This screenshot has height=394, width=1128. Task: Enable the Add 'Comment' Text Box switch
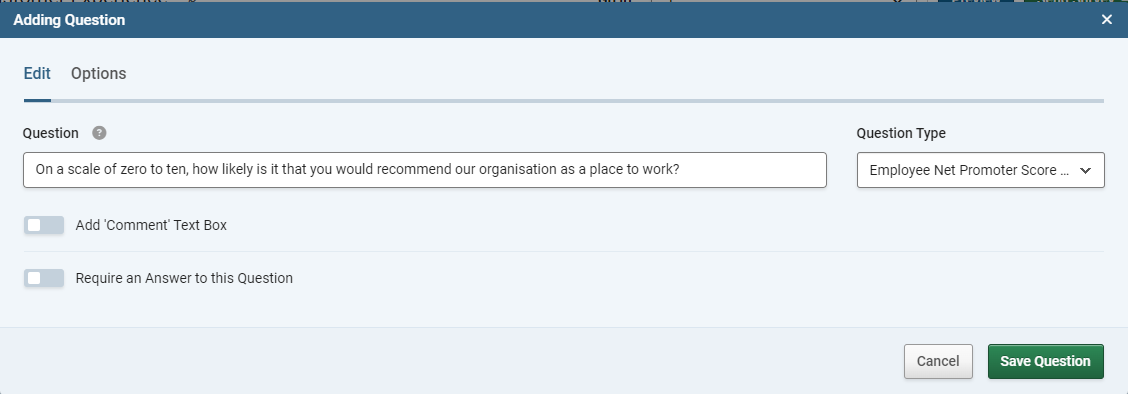[44, 225]
